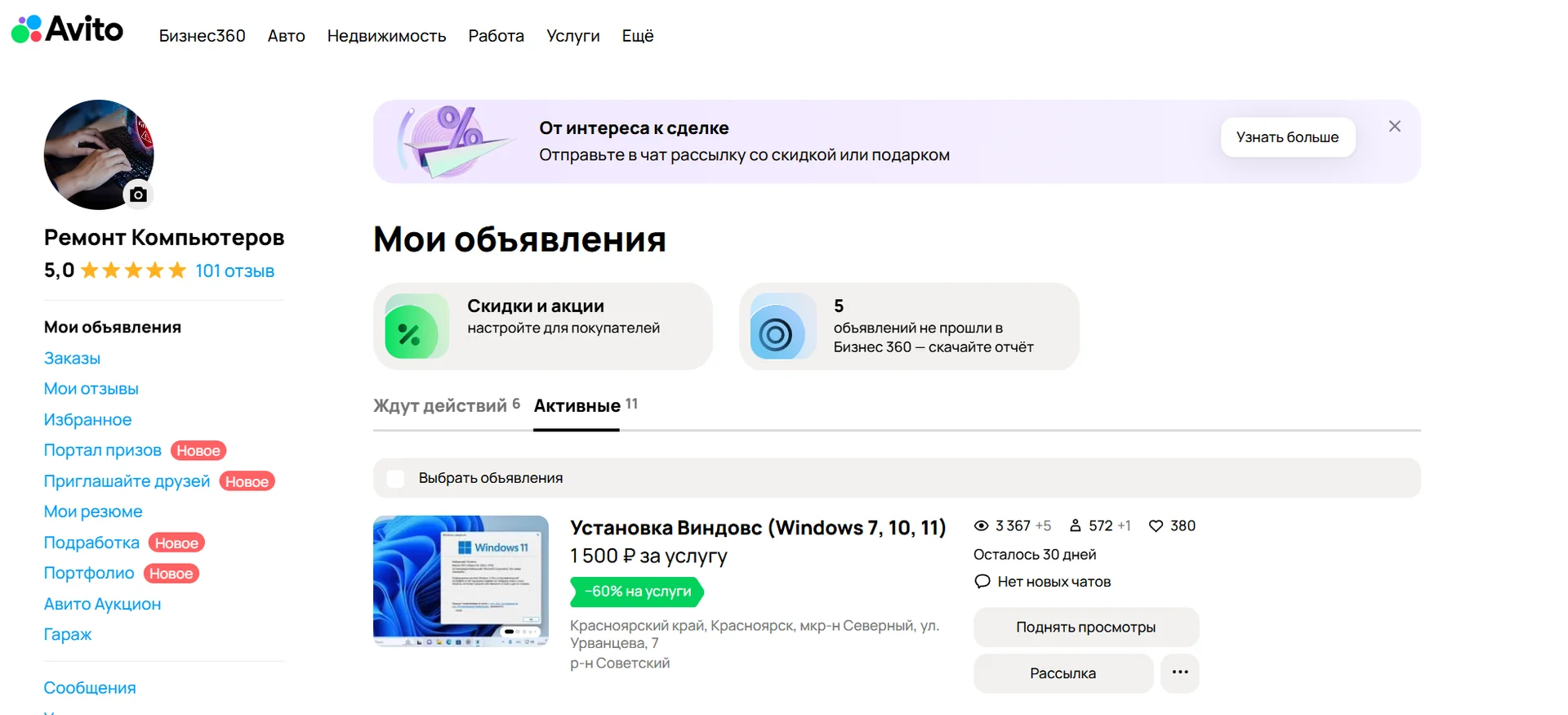Click the Ремонт Компьютеров profile name

164,238
